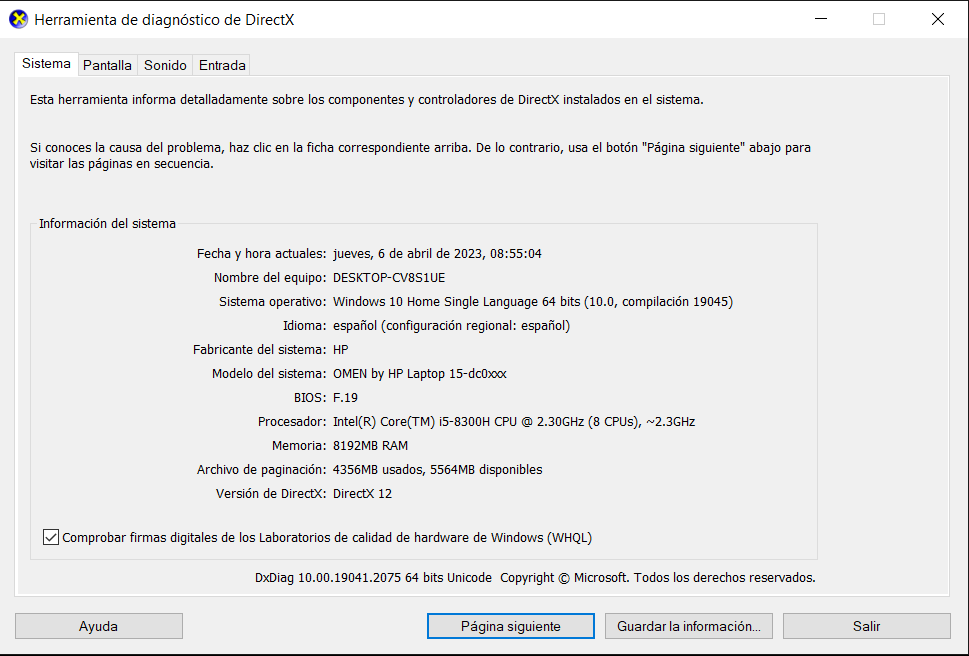Open the Entrada tab
Image resolution: width=969 pixels, height=656 pixels.
click(x=222, y=65)
